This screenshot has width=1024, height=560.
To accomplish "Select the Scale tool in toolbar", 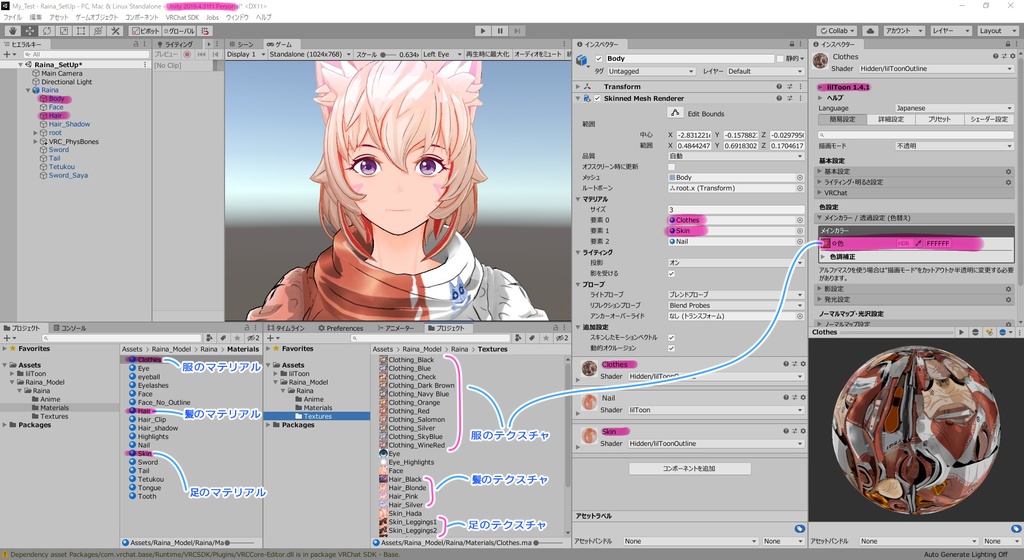I will click(x=64, y=31).
